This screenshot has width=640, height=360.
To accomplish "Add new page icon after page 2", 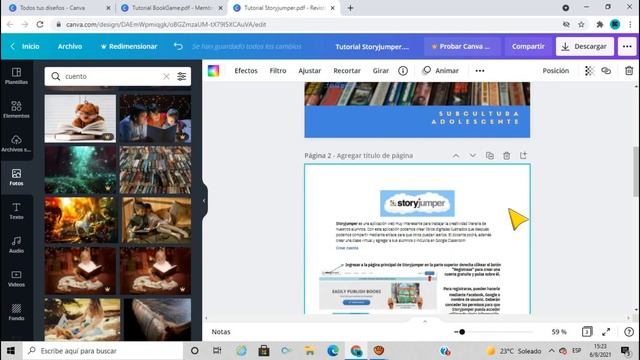I will pyautogui.click(x=523, y=156).
